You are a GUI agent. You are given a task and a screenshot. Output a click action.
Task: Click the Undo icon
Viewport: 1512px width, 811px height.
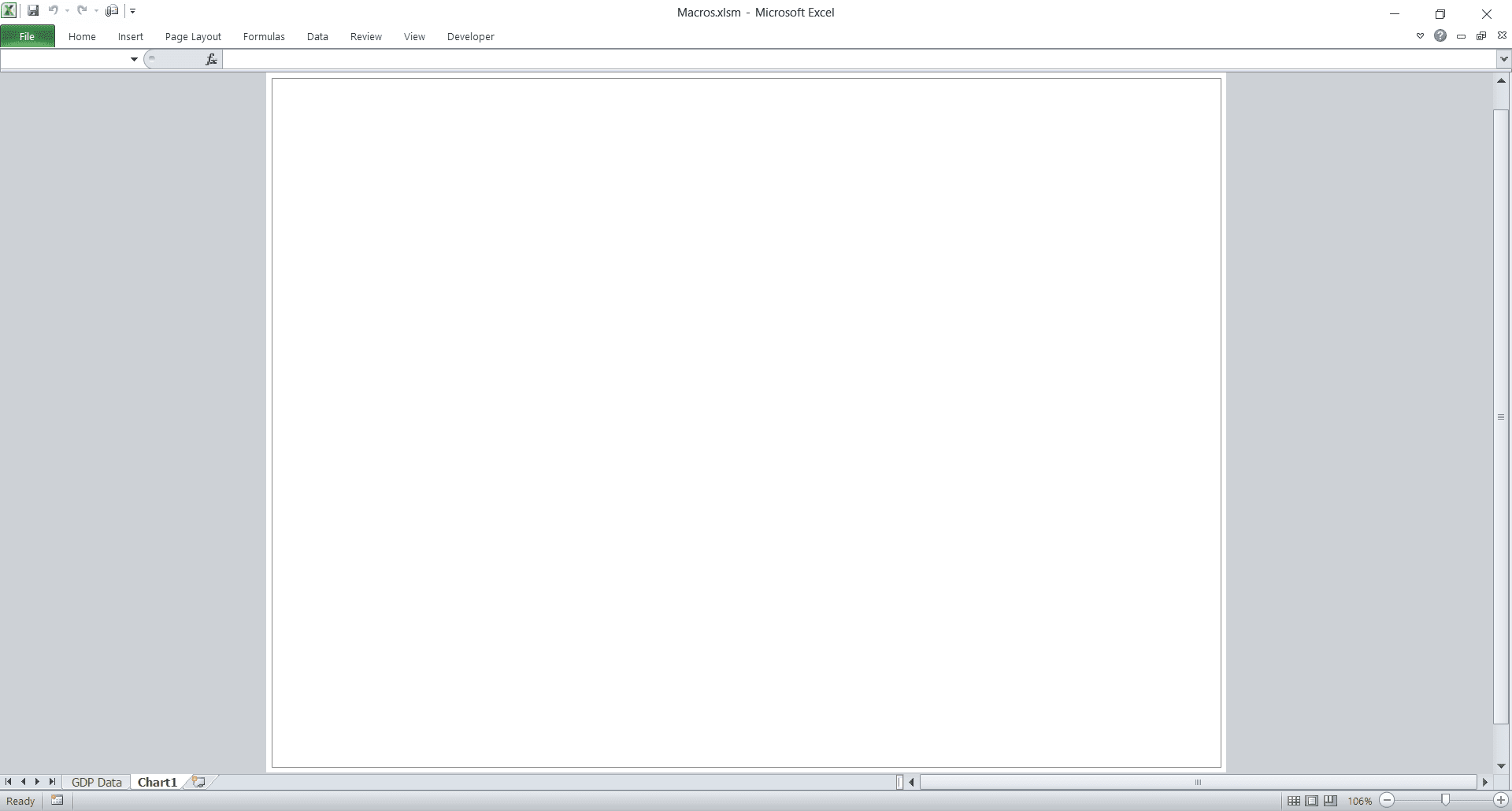pyautogui.click(x=53, y=10)
